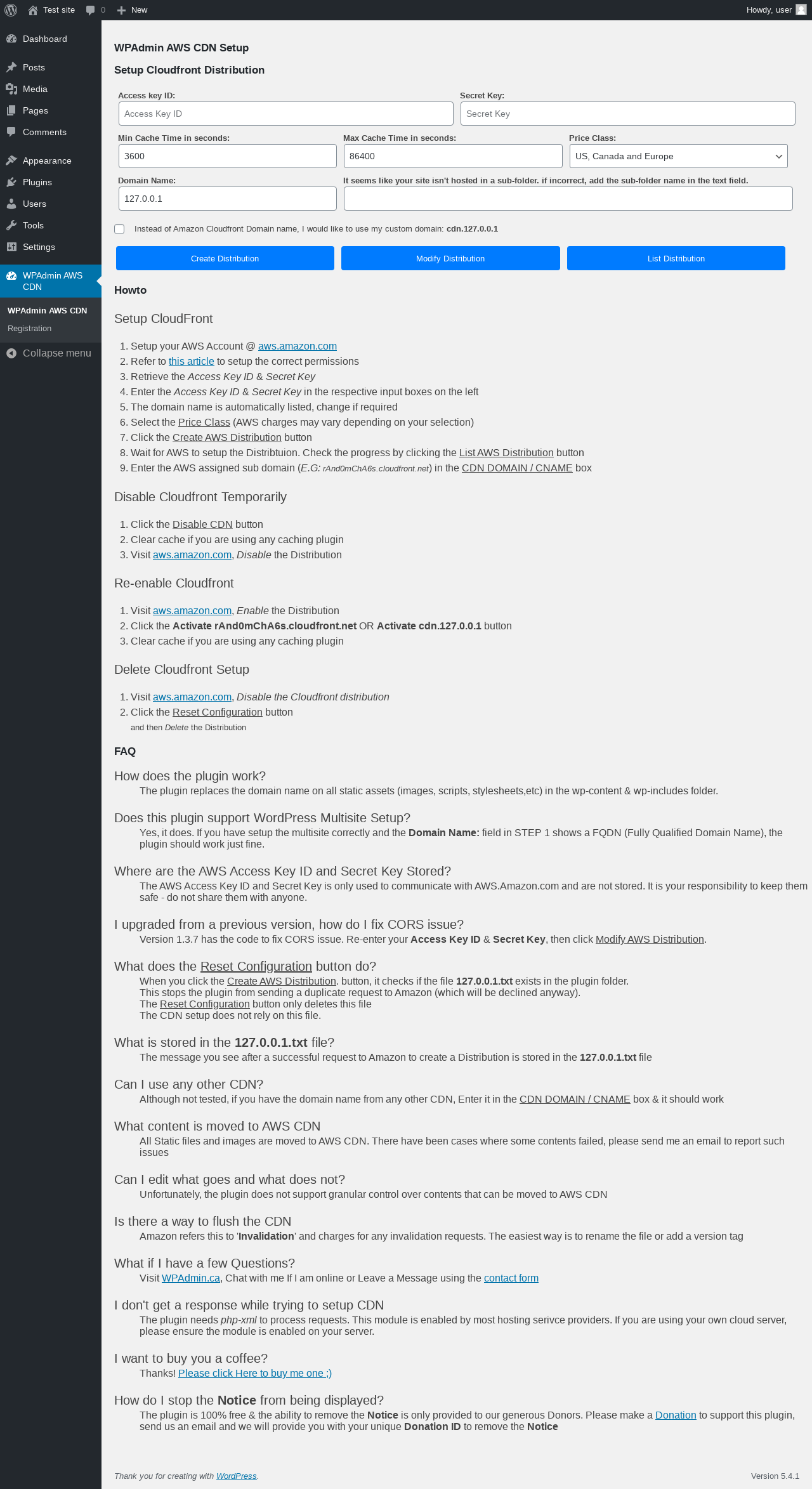The image size is (812, 1489).
Task: Open the Price Class dropdown
Action: pyautogui.click(x=678, y=156)
